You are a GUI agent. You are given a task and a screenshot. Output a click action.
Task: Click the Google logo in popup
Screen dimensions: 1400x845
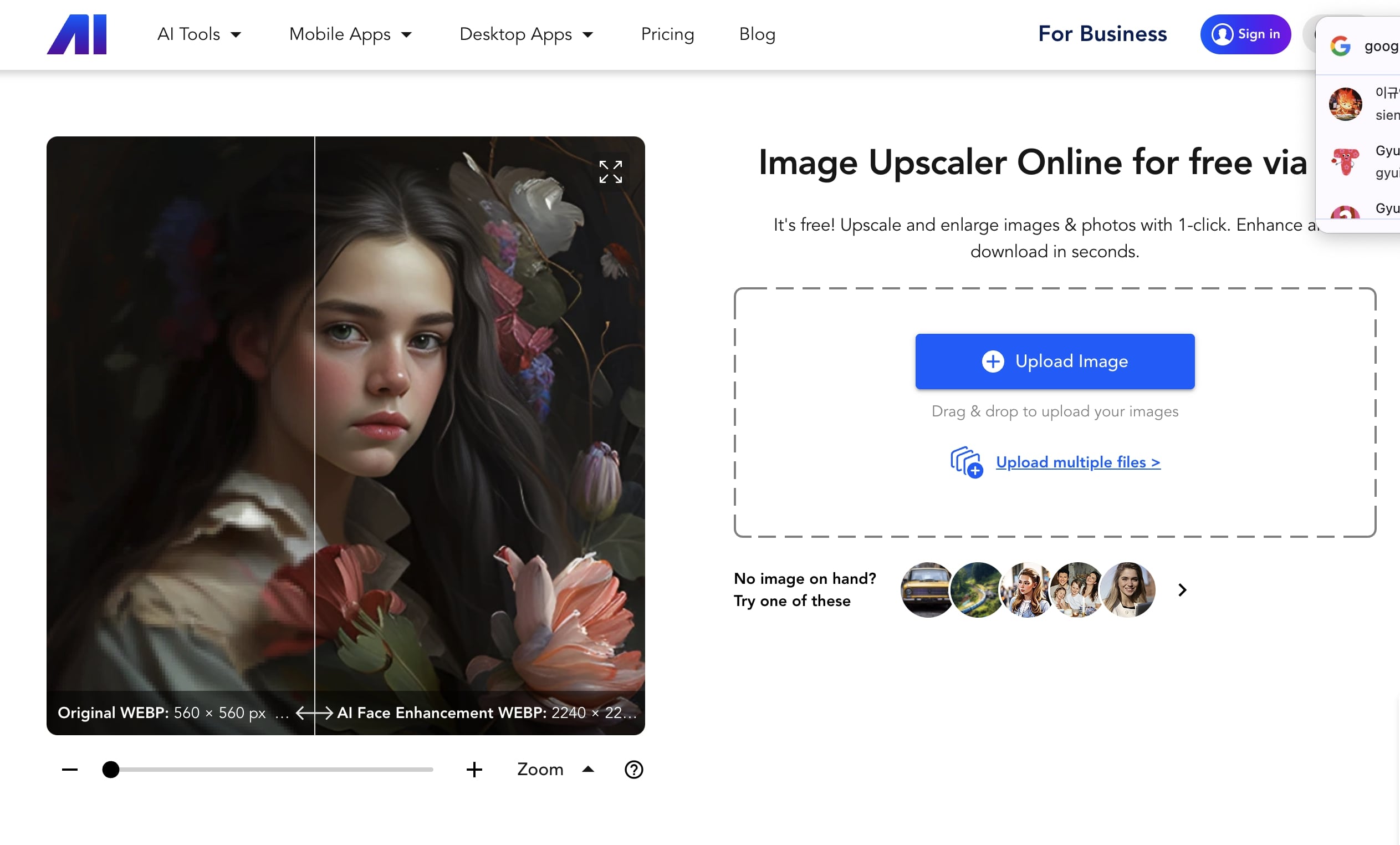coord(1340,46)
